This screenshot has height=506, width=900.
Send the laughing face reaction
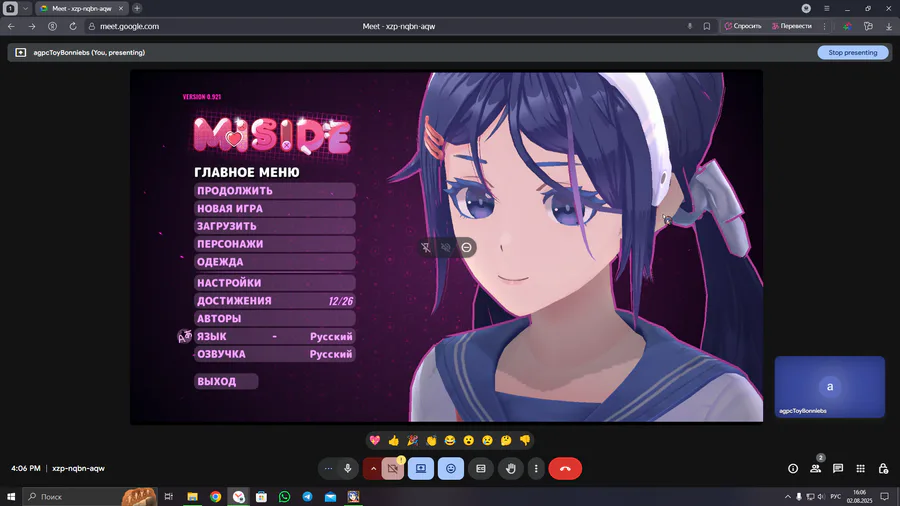(450, 440)
